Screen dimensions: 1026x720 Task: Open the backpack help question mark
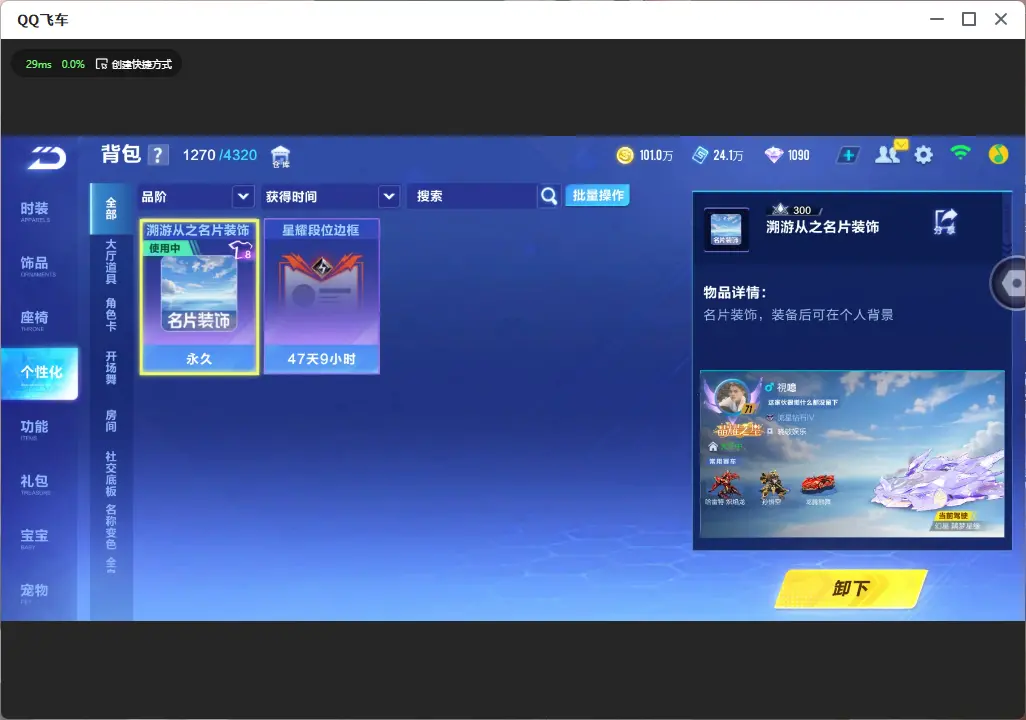pos(158,155)
